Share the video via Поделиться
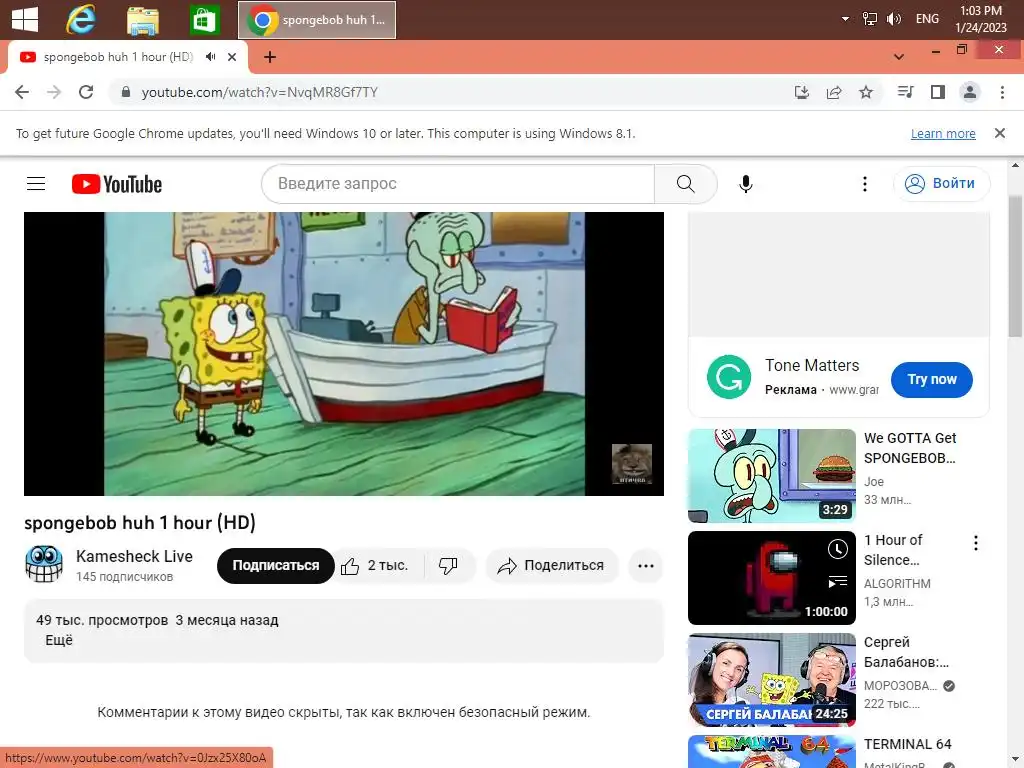The width and height of the screenshot is (1024, 768). tap(552, 566)
